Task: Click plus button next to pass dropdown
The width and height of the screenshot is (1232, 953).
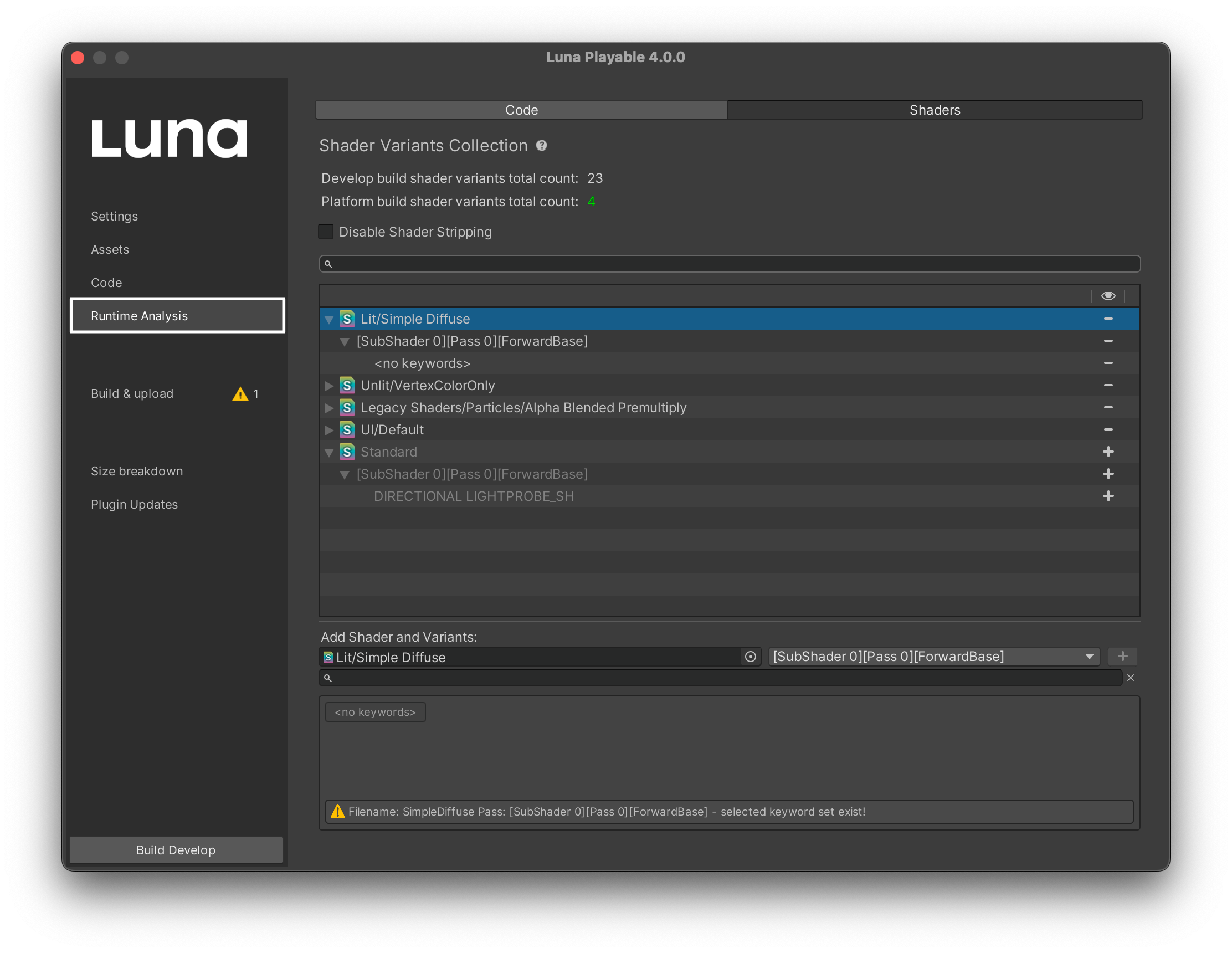Action: pyautogui.click(x=1122, y=656)
